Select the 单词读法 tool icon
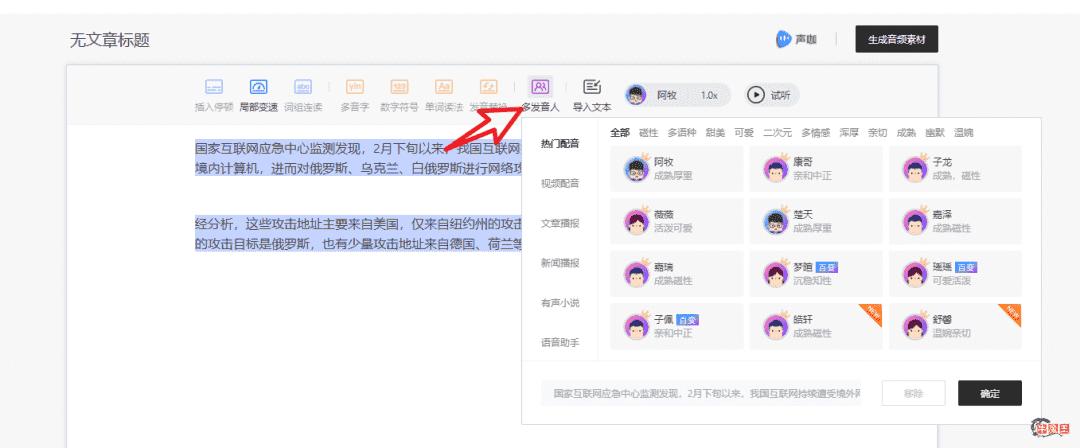The width and height of the screenshot is (1080, 448). (x=444, y=87)
